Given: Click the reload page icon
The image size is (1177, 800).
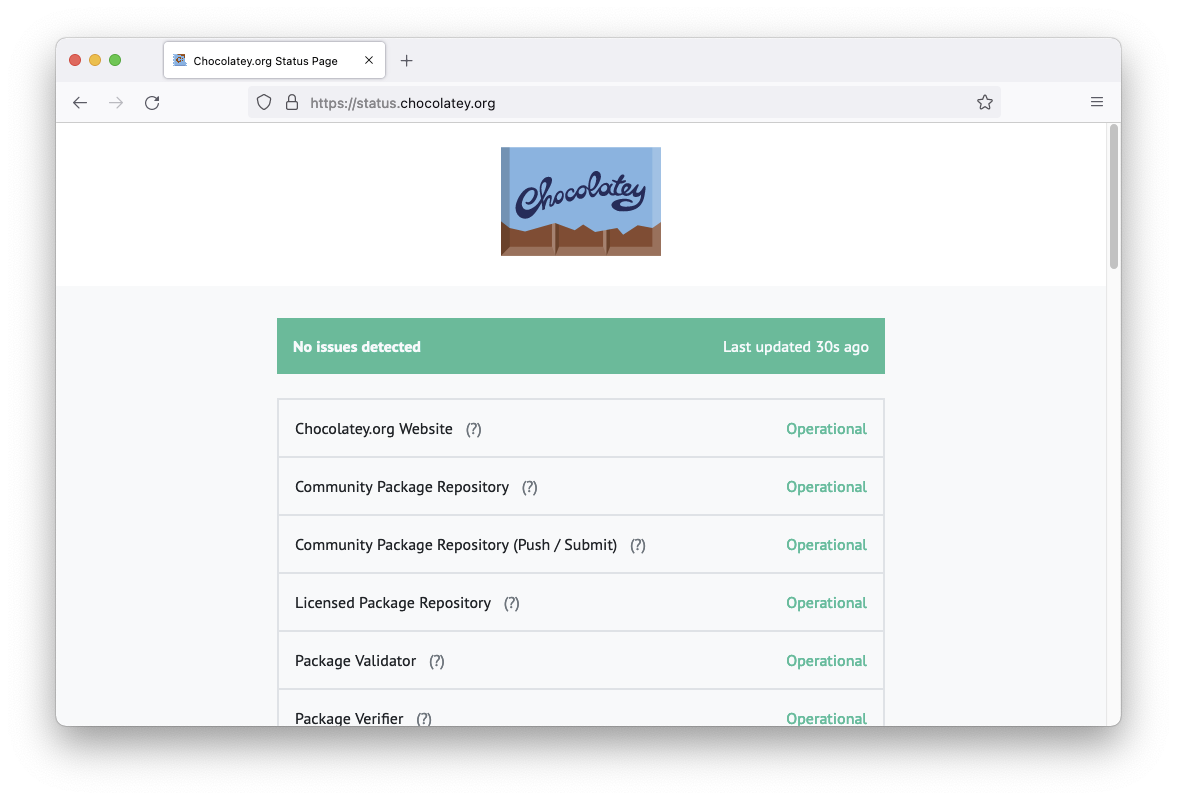Looking at the screenshot, I should [152, 102].
